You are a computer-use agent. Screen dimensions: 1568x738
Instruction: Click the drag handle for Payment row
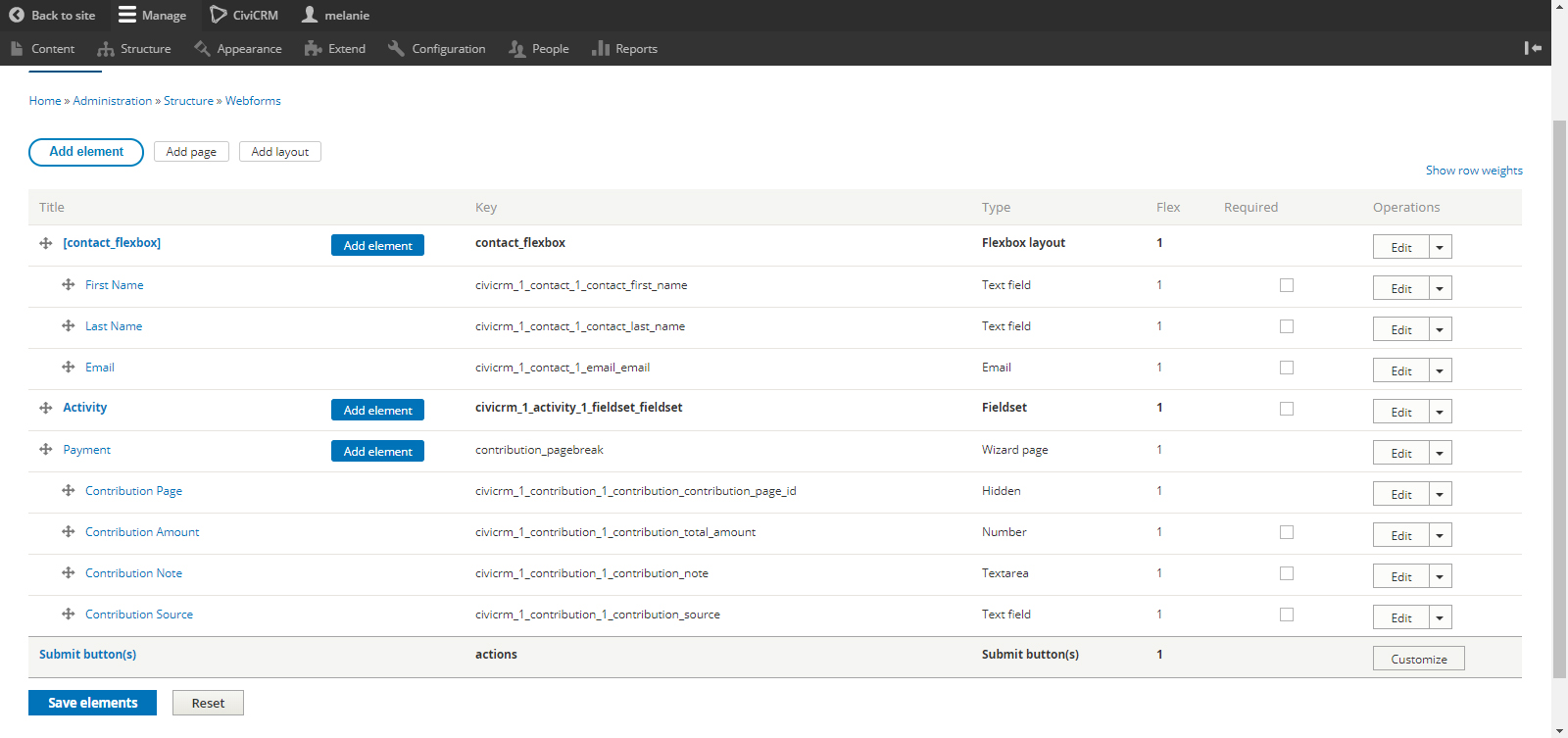click(x=46, y=449)
